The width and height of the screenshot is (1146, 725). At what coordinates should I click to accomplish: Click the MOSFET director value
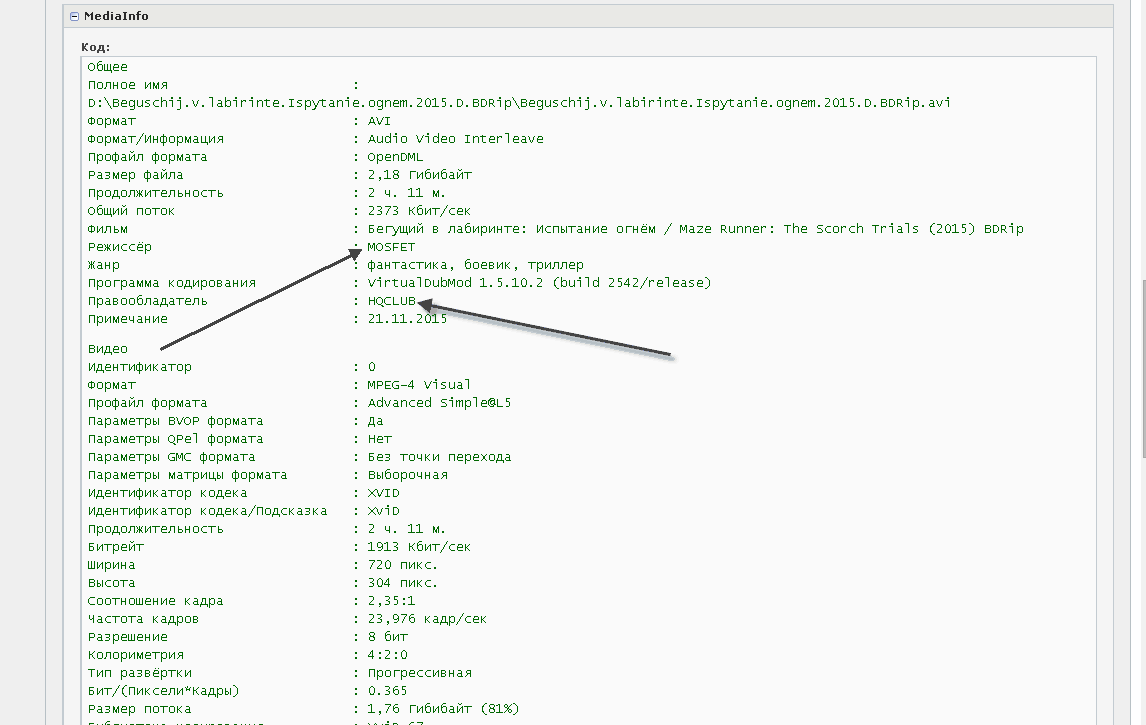point(391,247)
